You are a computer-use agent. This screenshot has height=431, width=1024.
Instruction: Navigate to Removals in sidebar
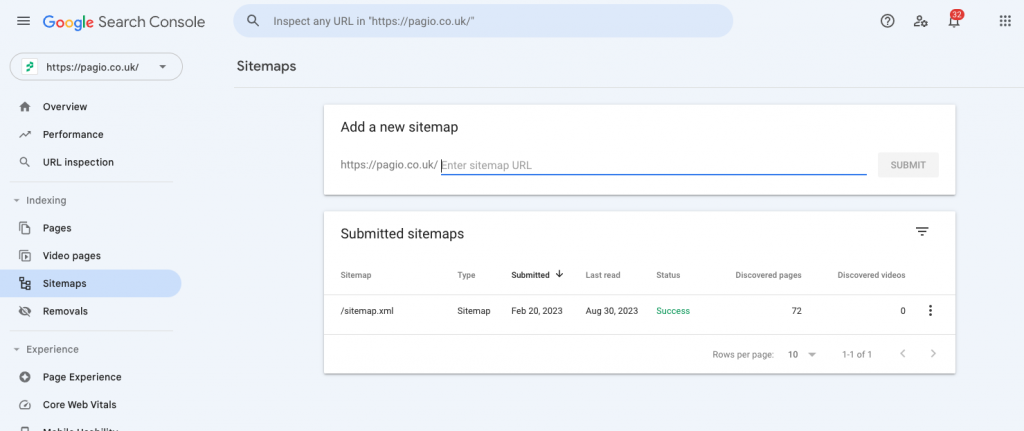(65, 311)
